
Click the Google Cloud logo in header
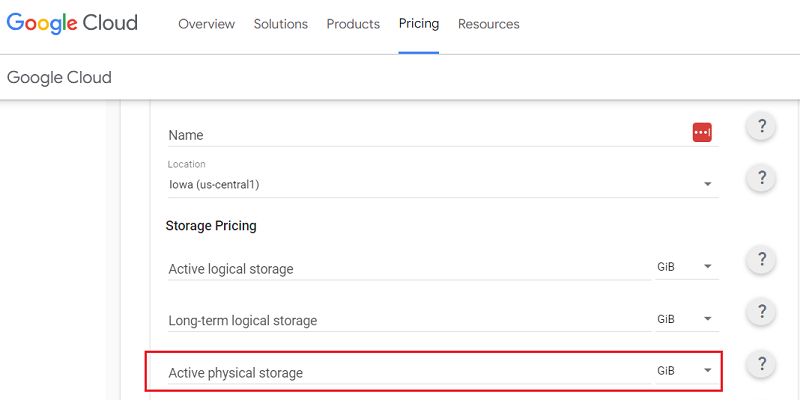coord(72,24)
